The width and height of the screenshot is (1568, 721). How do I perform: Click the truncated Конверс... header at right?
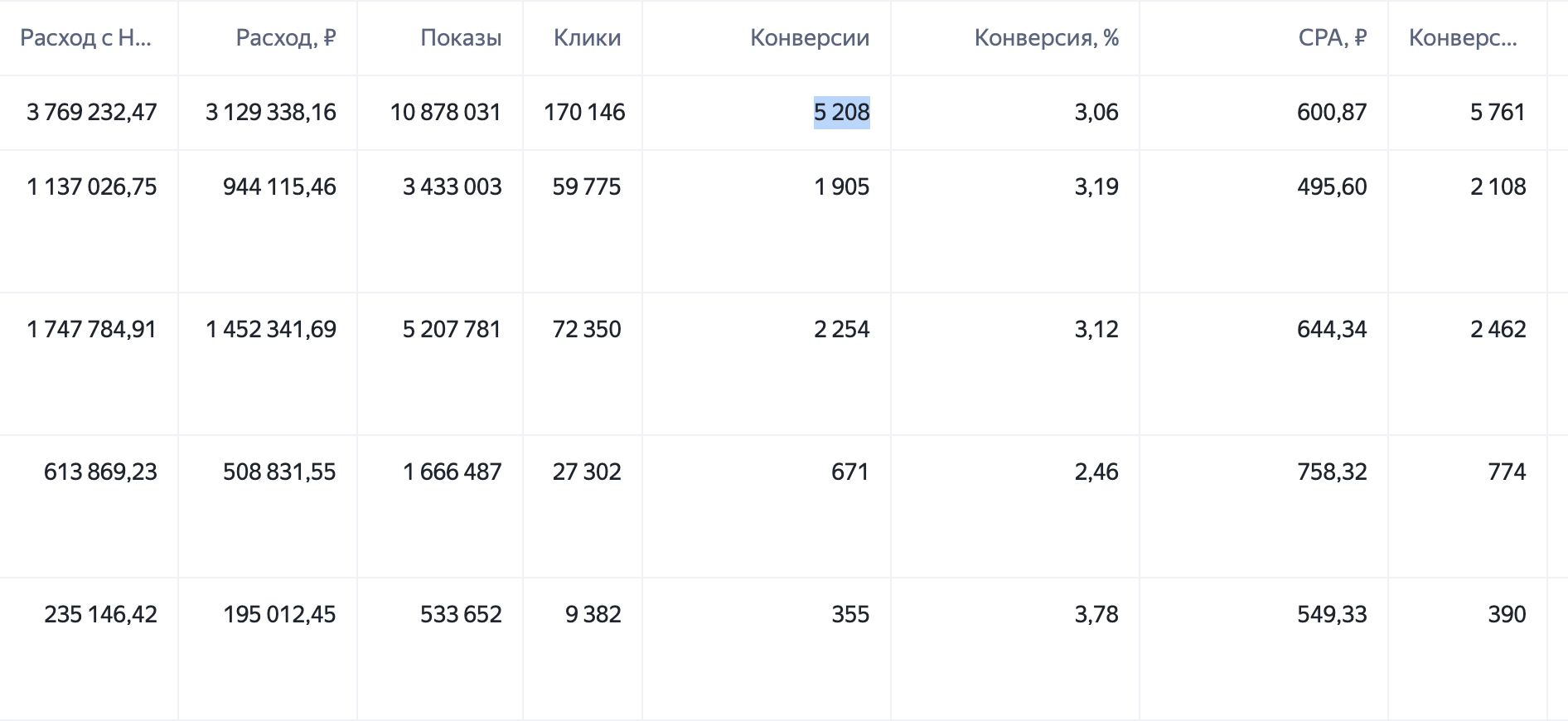1463,38
